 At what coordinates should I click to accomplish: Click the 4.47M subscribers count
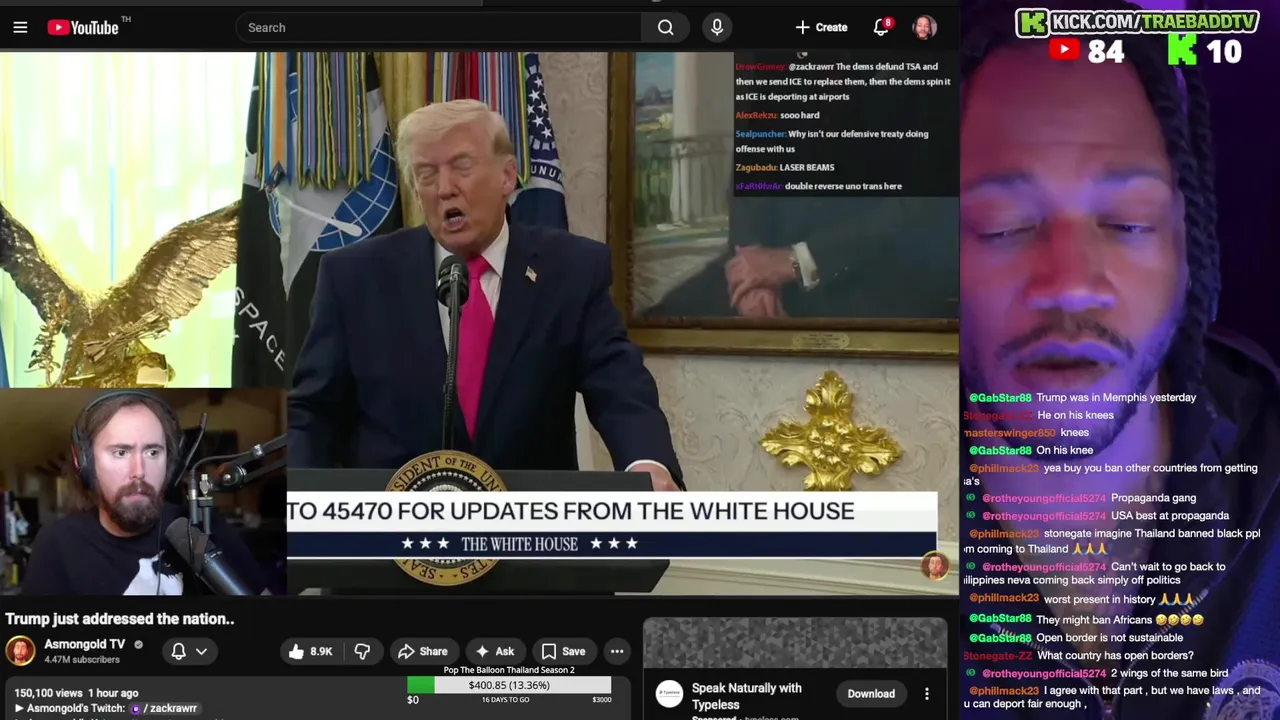coord(82,660)
